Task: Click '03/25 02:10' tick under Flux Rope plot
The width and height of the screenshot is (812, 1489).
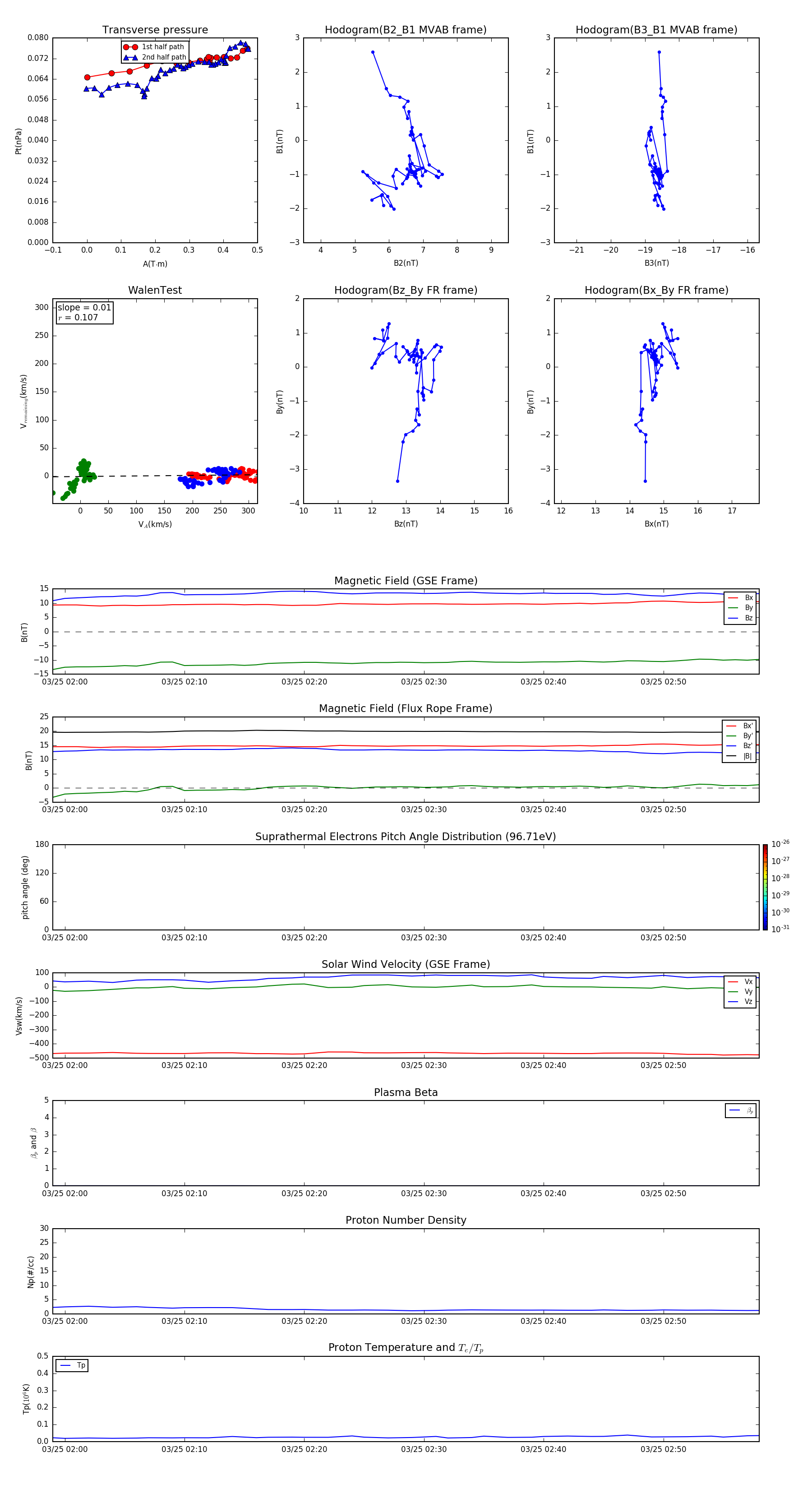Action: (185, 810)
